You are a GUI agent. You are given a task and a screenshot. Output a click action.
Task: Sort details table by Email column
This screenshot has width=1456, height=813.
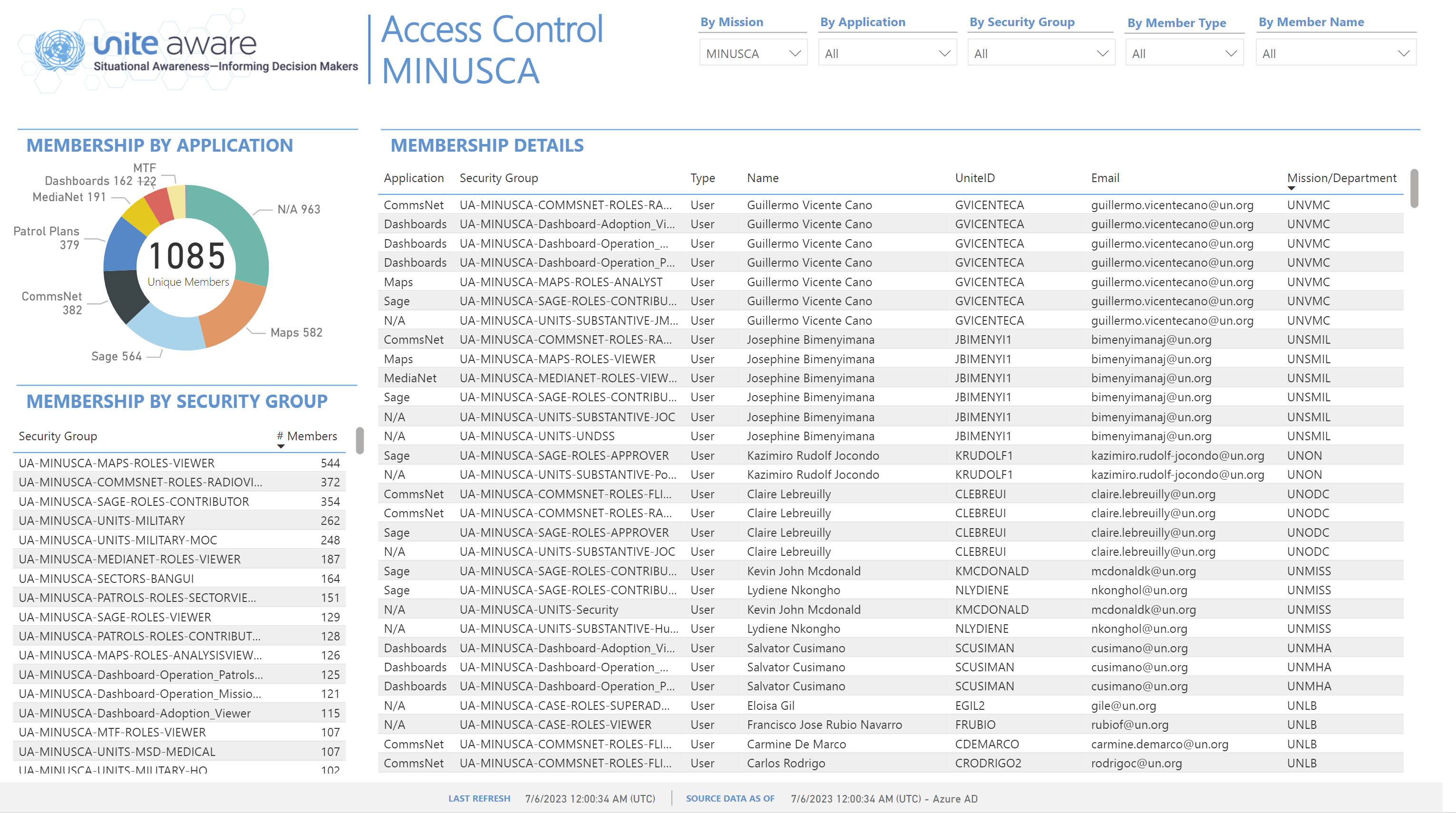click(1105, 178)
